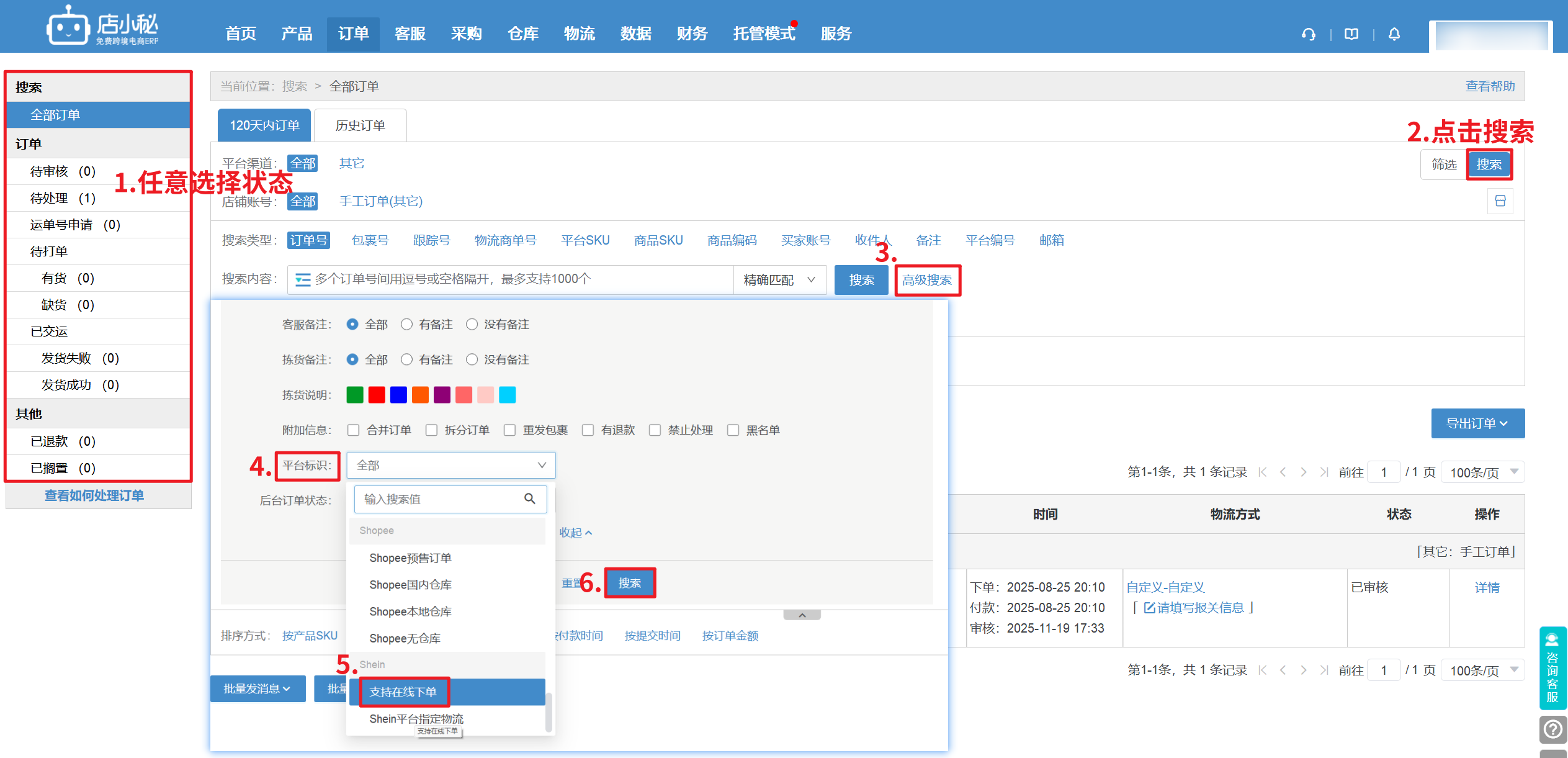The image size is (1568, 758).
Task: Expand the 导出订单 dropdown button
Action: [x=1477, y=423]
